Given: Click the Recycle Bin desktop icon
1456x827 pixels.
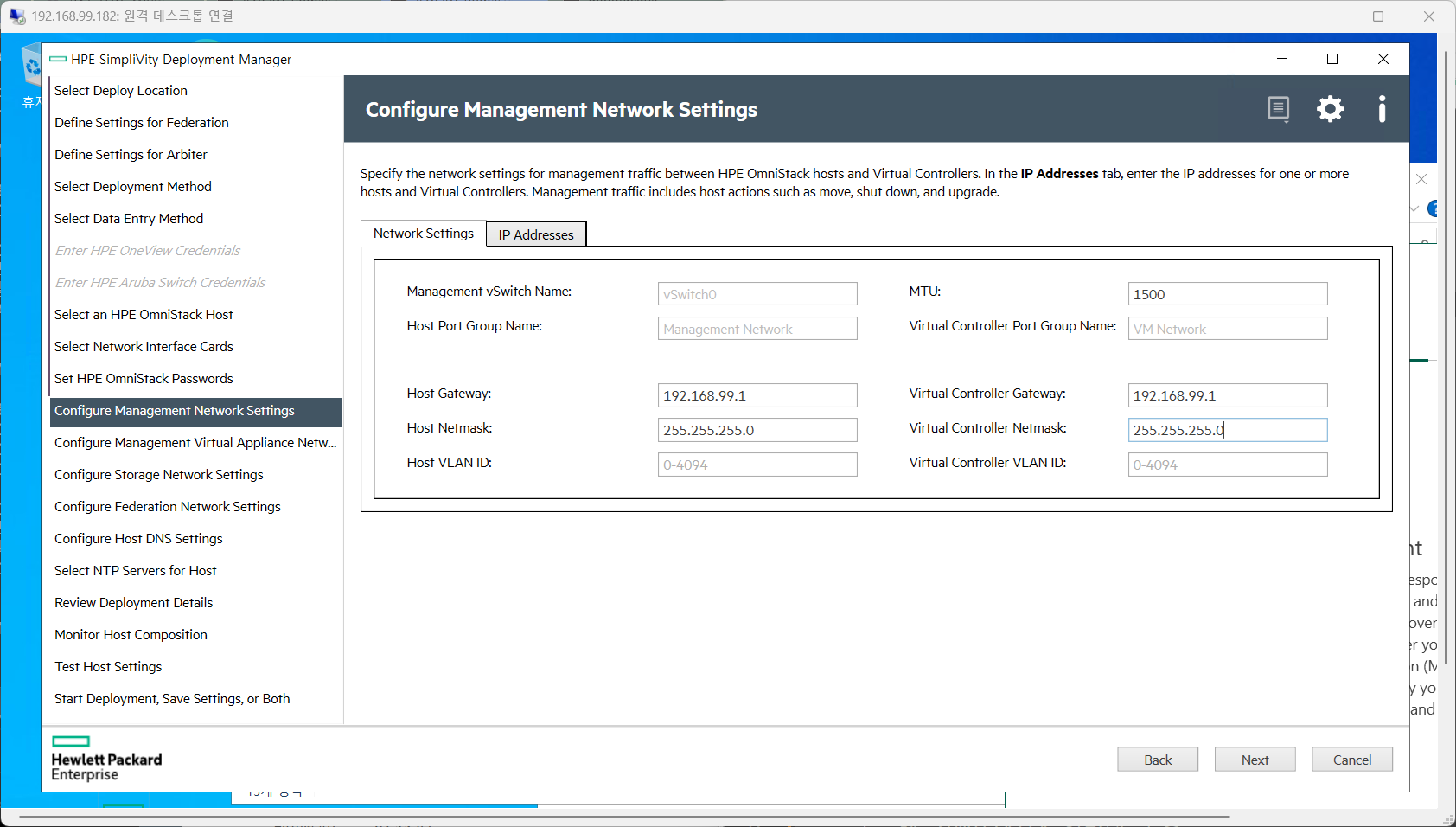Looking at the screenshot, I should pos(31,76).
